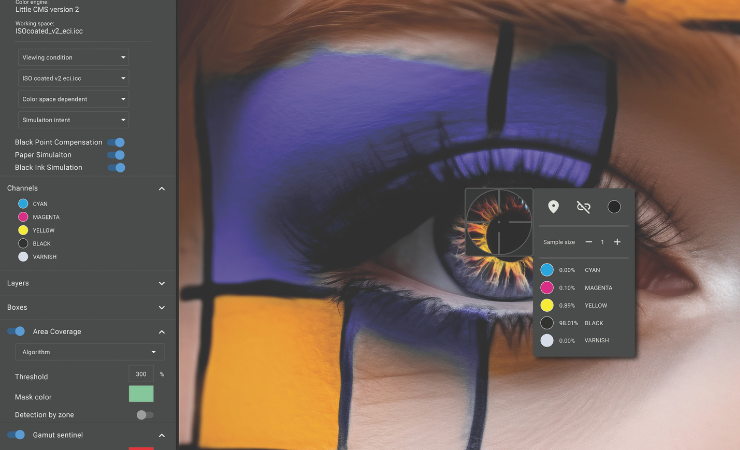
Task: Turn off Black Ink Simulation
Action: pos(116,167)
